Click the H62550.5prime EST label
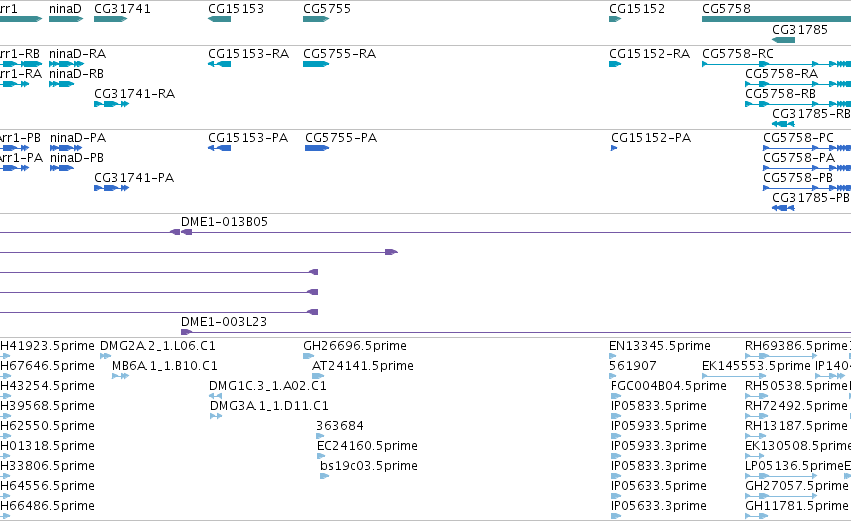Screen dimensions: 851x521 pyautogui.click(x=48, y=426)
